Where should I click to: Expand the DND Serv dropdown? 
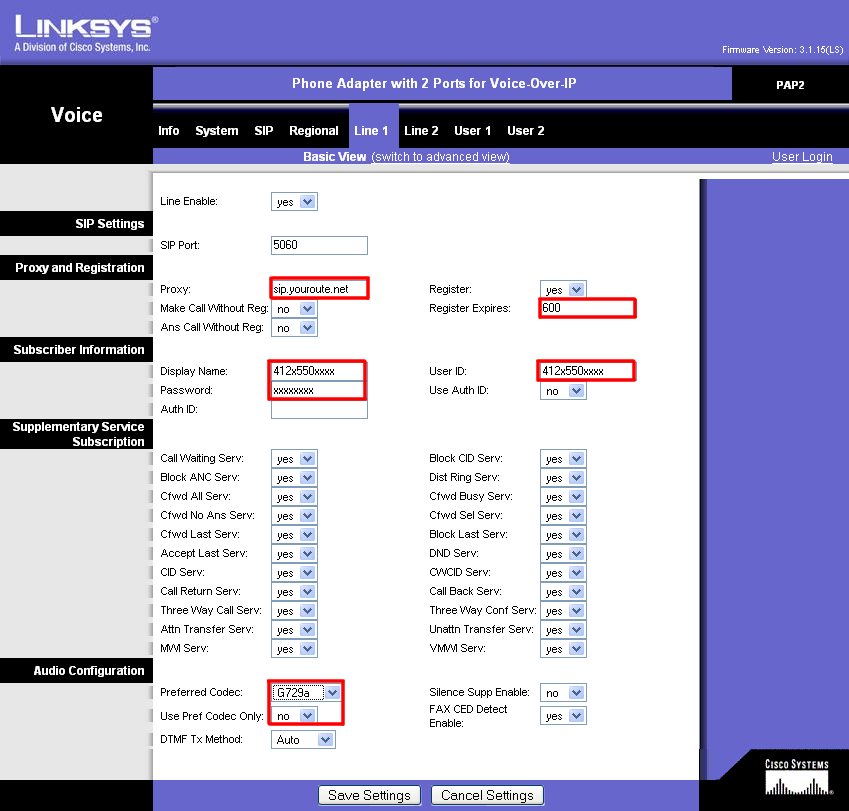pos(562,554)
